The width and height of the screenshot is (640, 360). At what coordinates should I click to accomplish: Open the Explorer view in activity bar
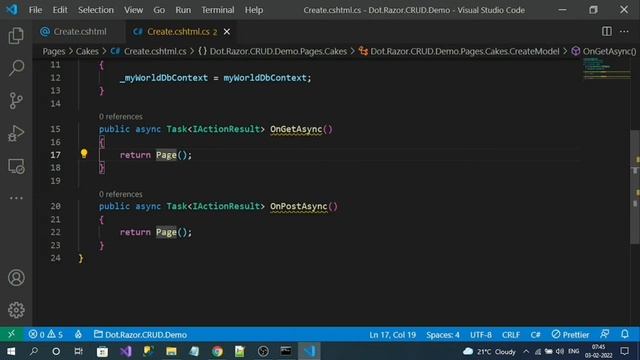pos(16,36)
